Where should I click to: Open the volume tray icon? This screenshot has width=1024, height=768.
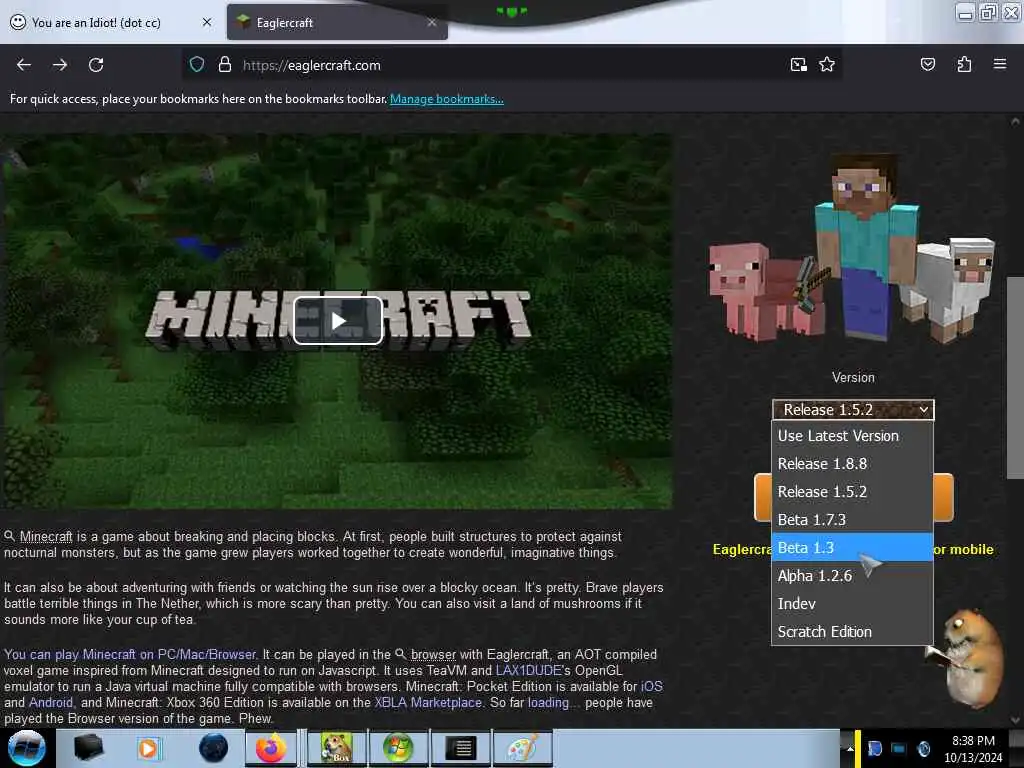[x=923, y=748]
